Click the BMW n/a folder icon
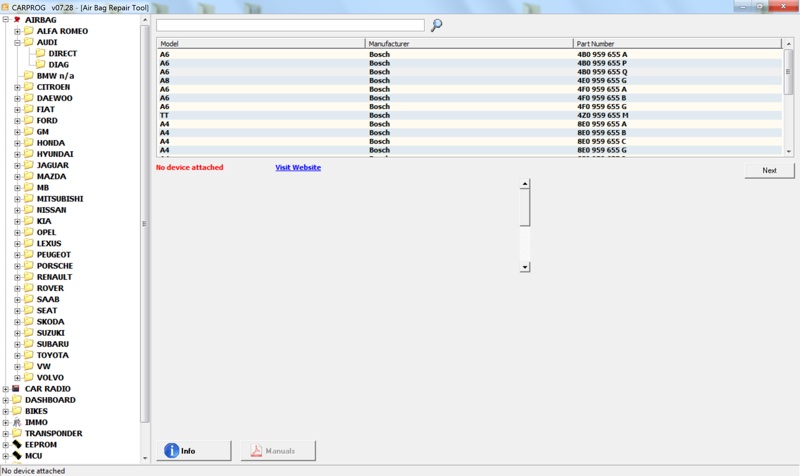This screenshot has height=476, width=800. 29,76
